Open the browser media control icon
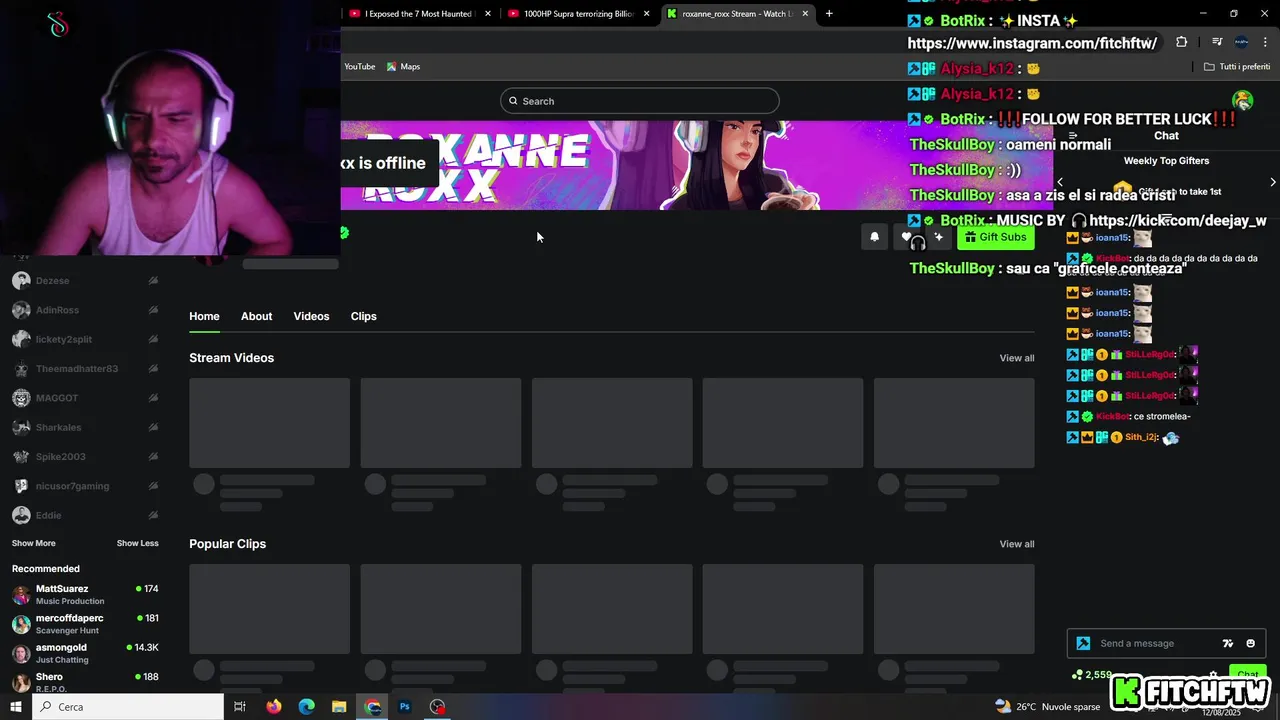 pos(1217,42)
